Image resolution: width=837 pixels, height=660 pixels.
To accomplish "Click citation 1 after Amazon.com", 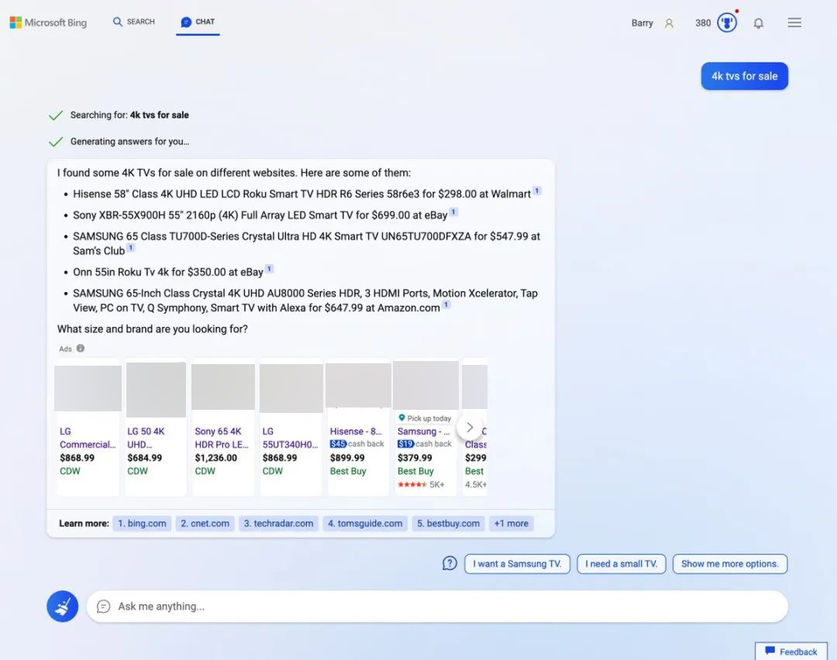I will click(x=446, y=305).
